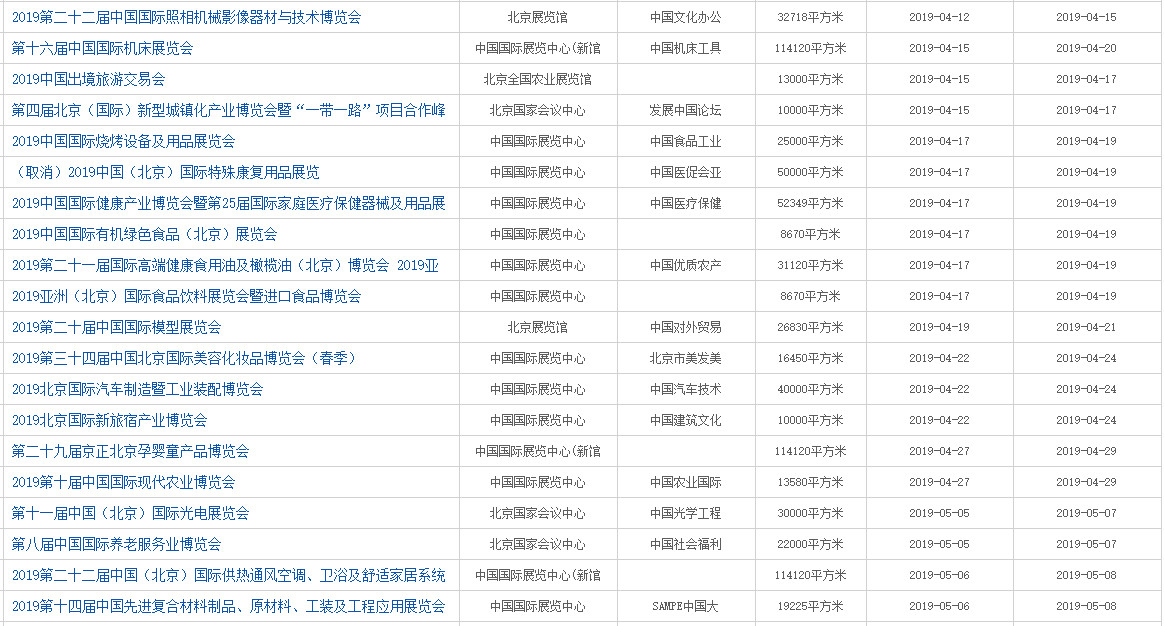Click area value 19225平方米
Viewport: 1165px width, 626px height.
click(x=811, y=607)
